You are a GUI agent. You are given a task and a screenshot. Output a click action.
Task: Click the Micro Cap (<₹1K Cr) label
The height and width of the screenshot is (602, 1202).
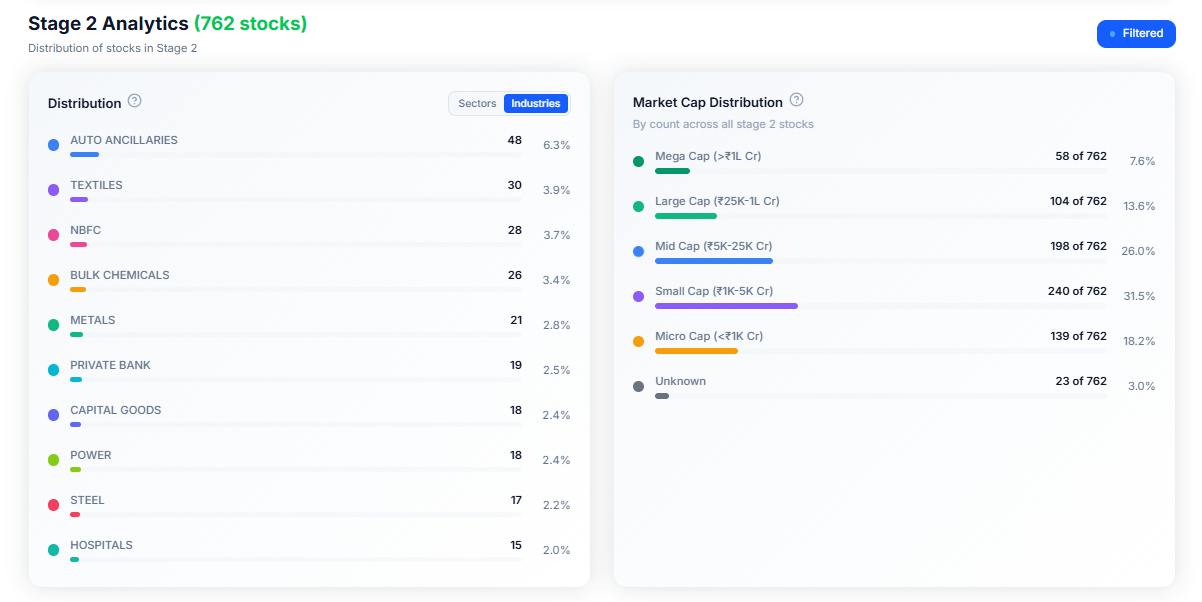pyautogui.click(x=709, y=336)
